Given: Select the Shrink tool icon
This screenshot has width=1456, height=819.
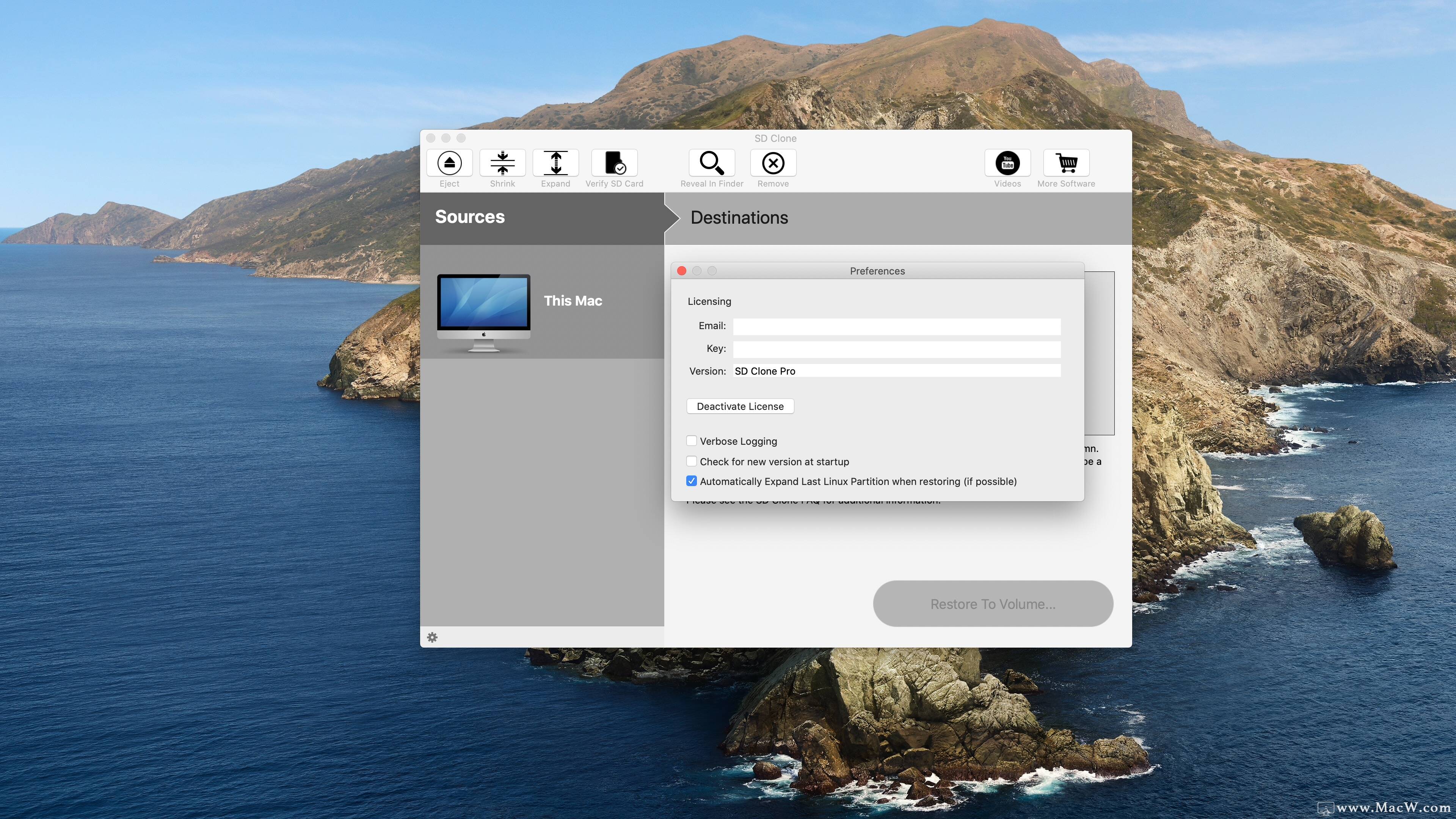Looking at the screenshot, I should coord(502,163).
